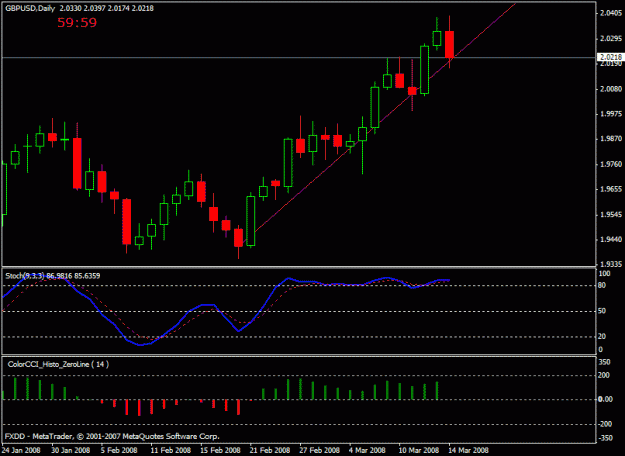Click the 1.9655 price scale label
Image resolution: width=625 pixels, height=456 pixels.
611,189
